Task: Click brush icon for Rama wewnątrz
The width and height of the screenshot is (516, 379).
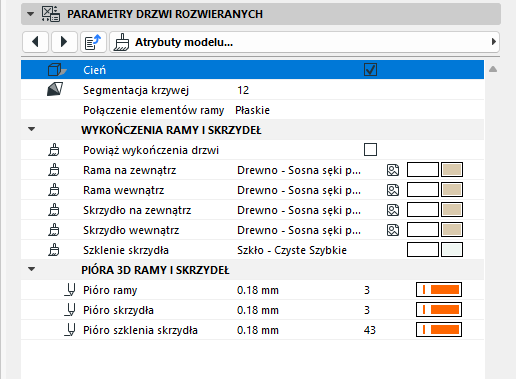Action: tap(54, 190)
